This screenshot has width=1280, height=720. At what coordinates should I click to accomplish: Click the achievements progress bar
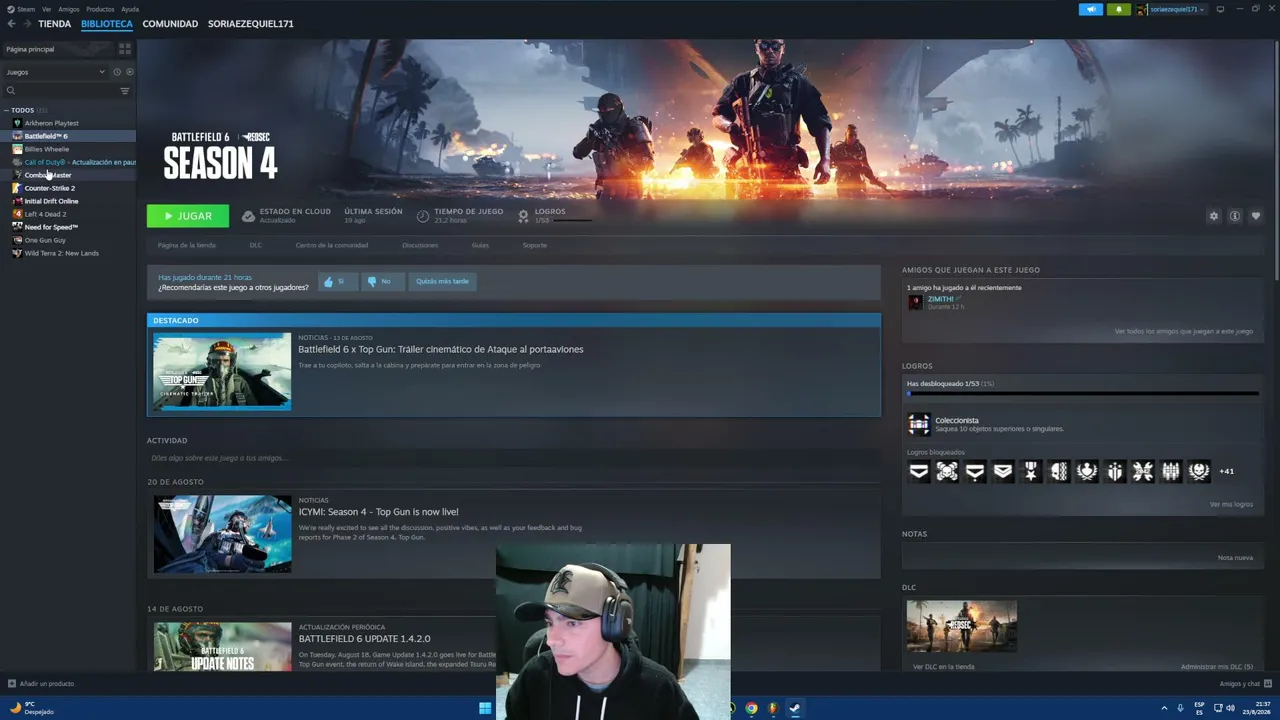pyautogui.click(x=1083, y=394)
